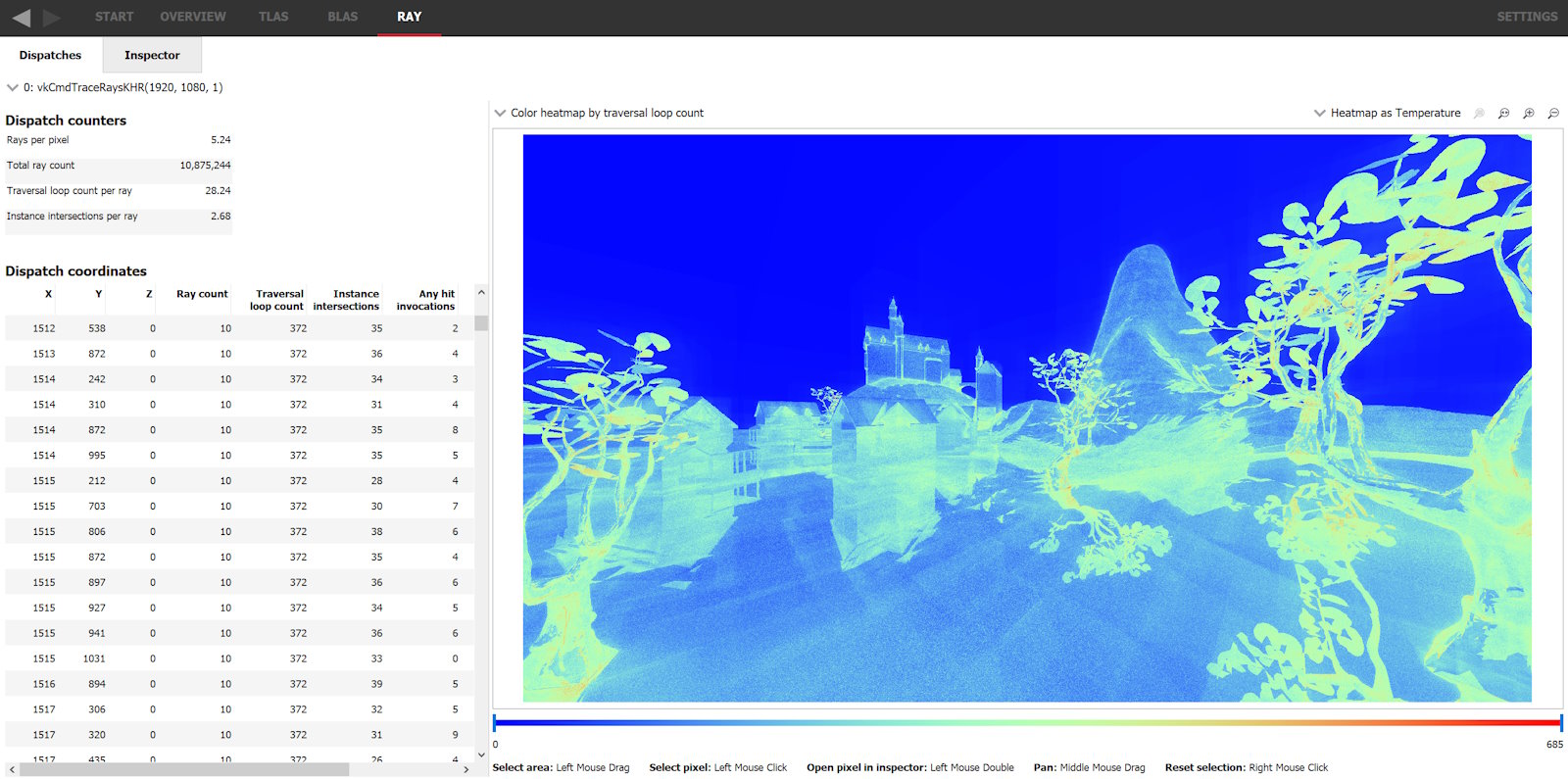Switch to the TLAS tab
Image resolution: width=1568 pixels, height=779 pixels.
[273, 17]
